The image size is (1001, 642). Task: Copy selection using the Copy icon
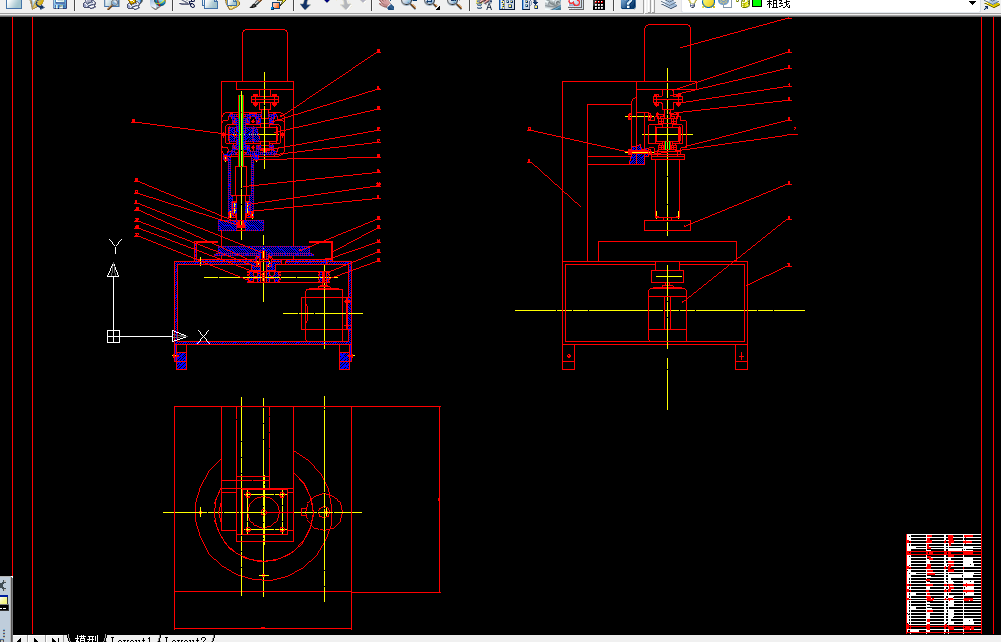pos(210,4)
